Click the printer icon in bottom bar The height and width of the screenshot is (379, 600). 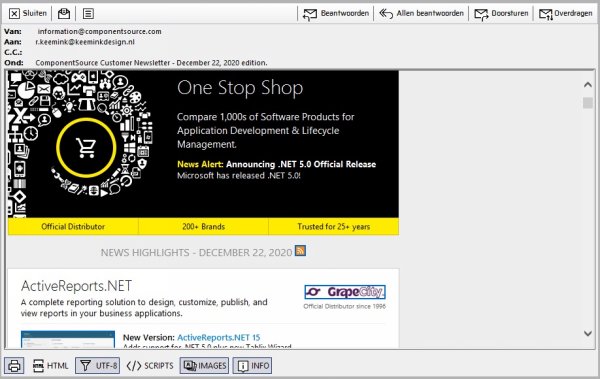tap(14, 366)
